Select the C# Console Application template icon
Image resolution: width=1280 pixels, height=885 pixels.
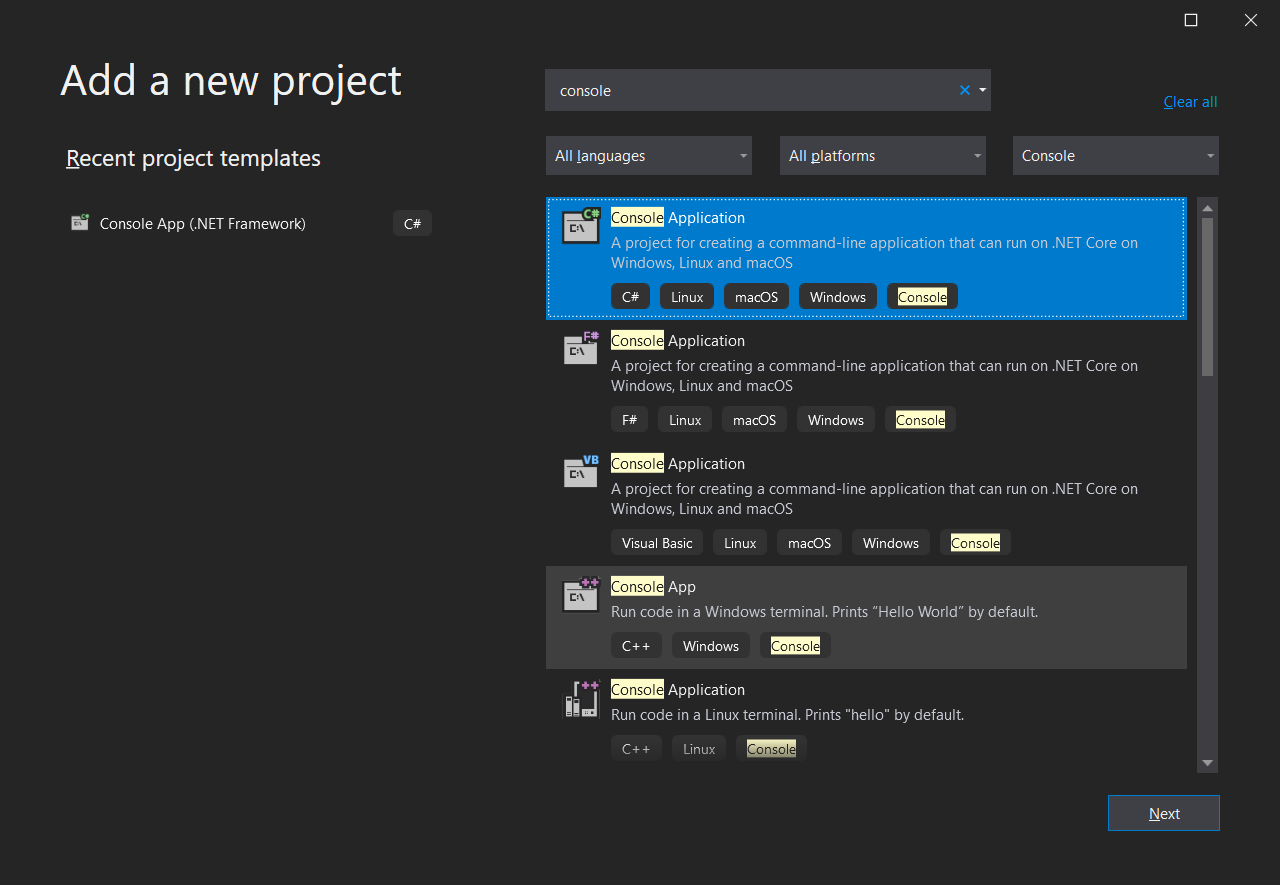pyautogui.click(x=580, y=227)
